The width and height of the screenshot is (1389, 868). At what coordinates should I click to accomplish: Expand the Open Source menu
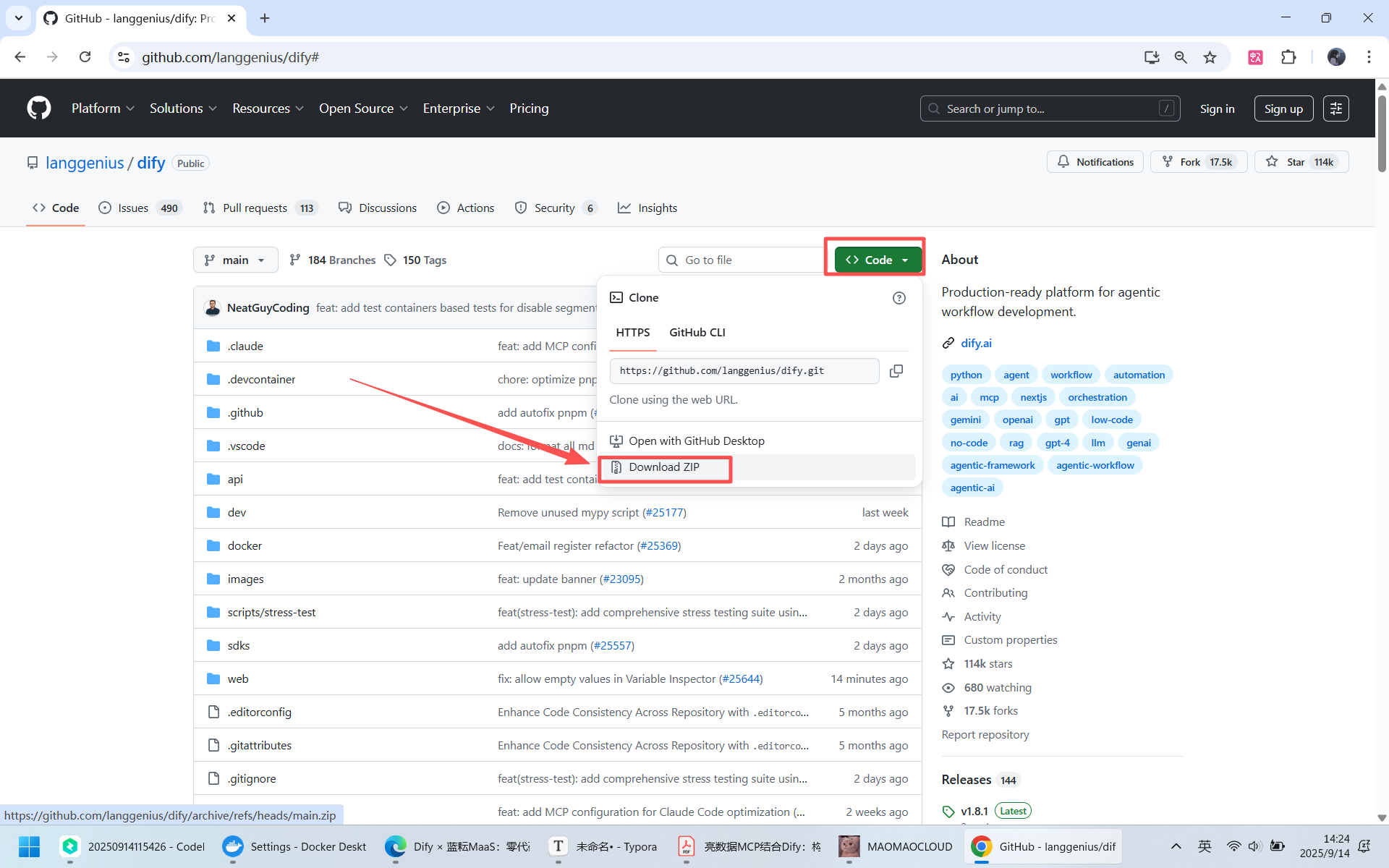(x=363, y=109)
